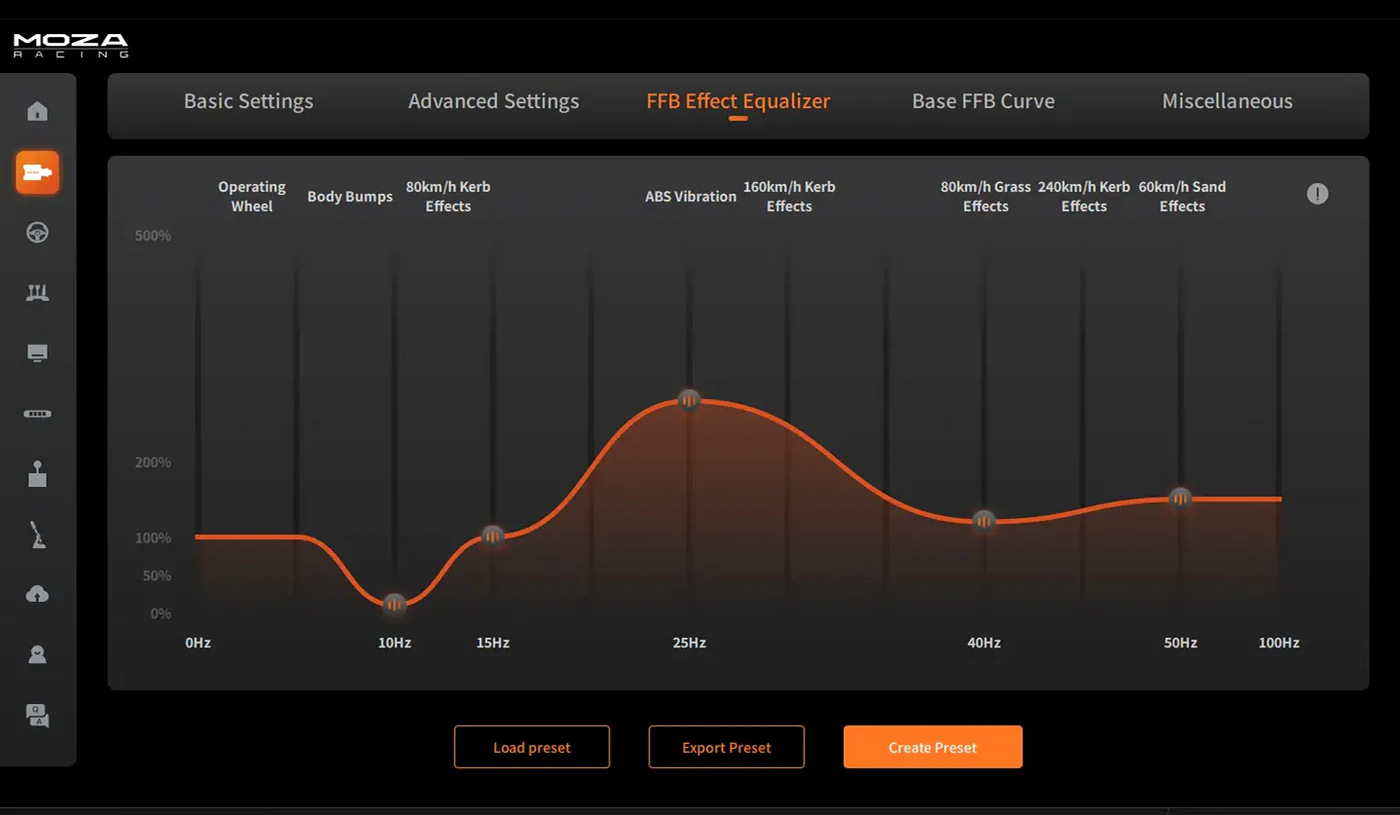Open the steering wheel settings icon
Image resolution: width=1400 pixels, height=815 pixels.
(x=37, y=233)
